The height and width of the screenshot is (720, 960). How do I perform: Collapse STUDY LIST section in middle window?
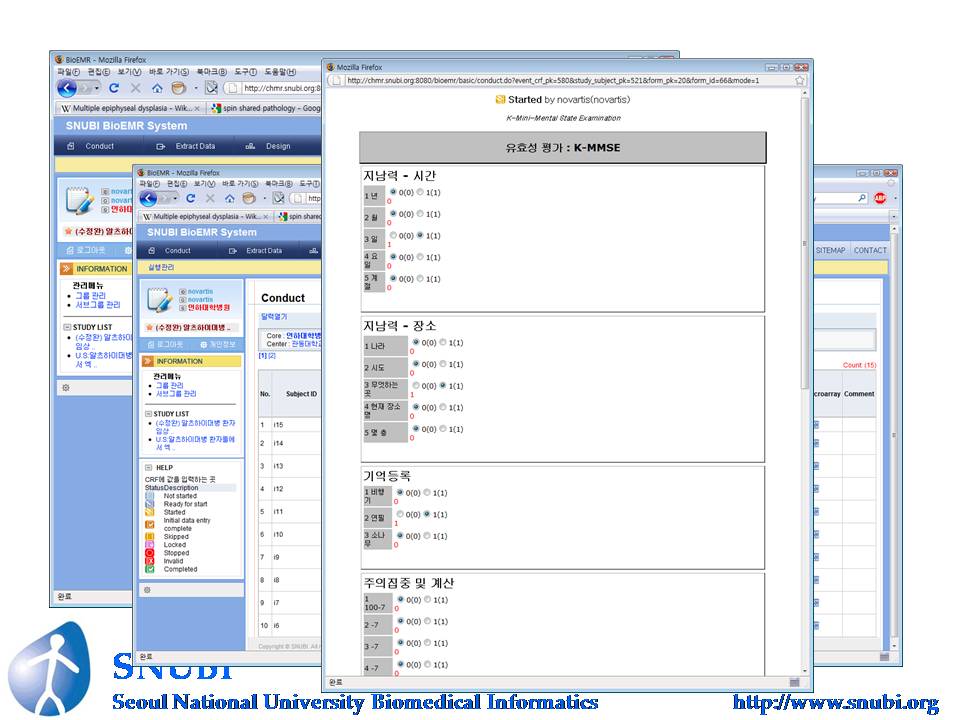148,414
